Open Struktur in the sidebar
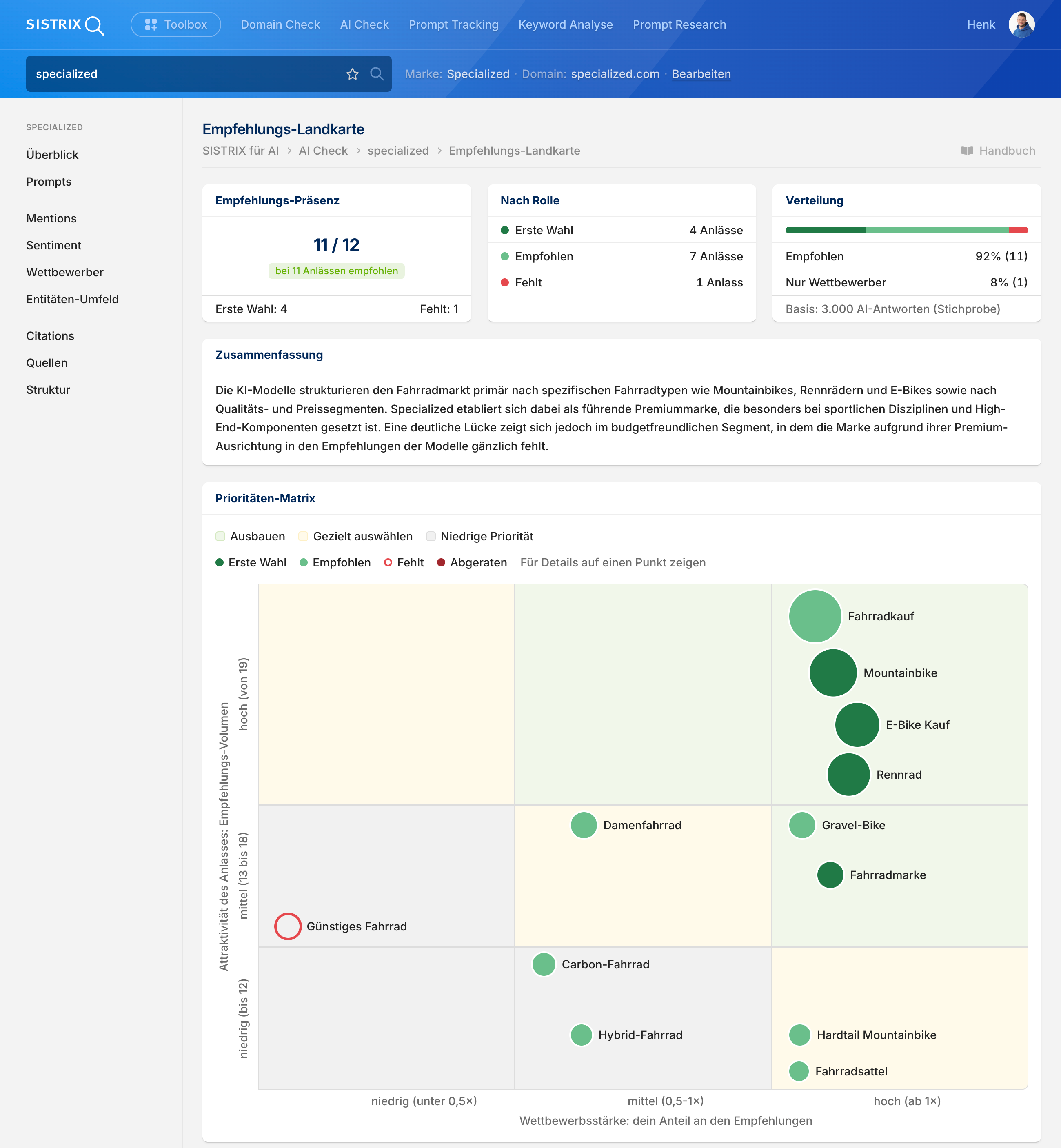The height and width of the screenshot is (1148, 1061). (x=48, y=390)
